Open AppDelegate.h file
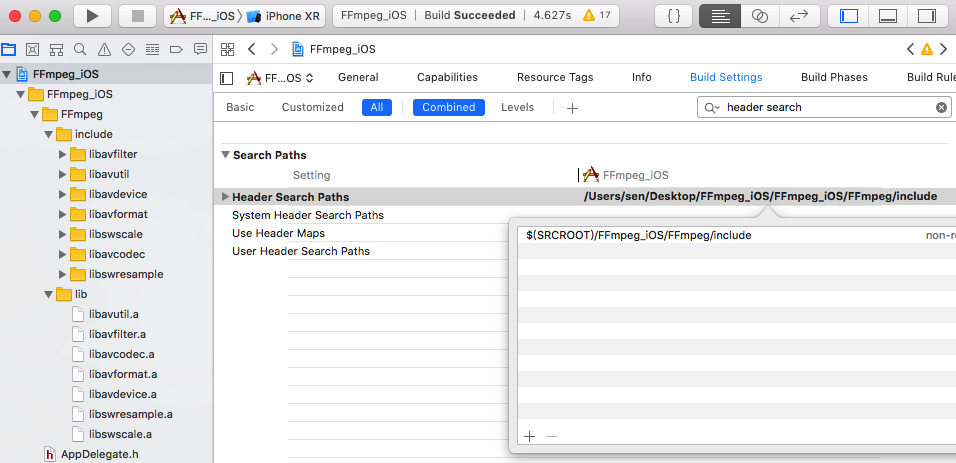The image size is (956, 463). 99,454
